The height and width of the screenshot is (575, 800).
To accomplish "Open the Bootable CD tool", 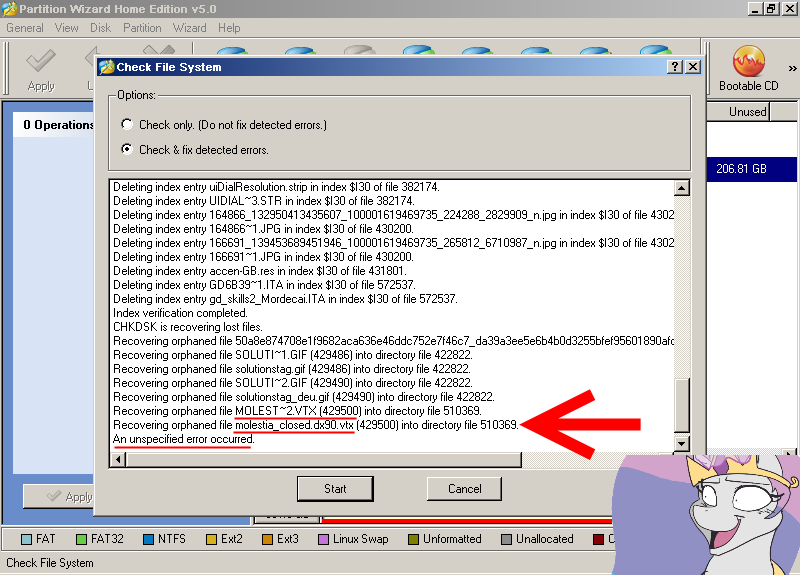I will coord(748,69).
